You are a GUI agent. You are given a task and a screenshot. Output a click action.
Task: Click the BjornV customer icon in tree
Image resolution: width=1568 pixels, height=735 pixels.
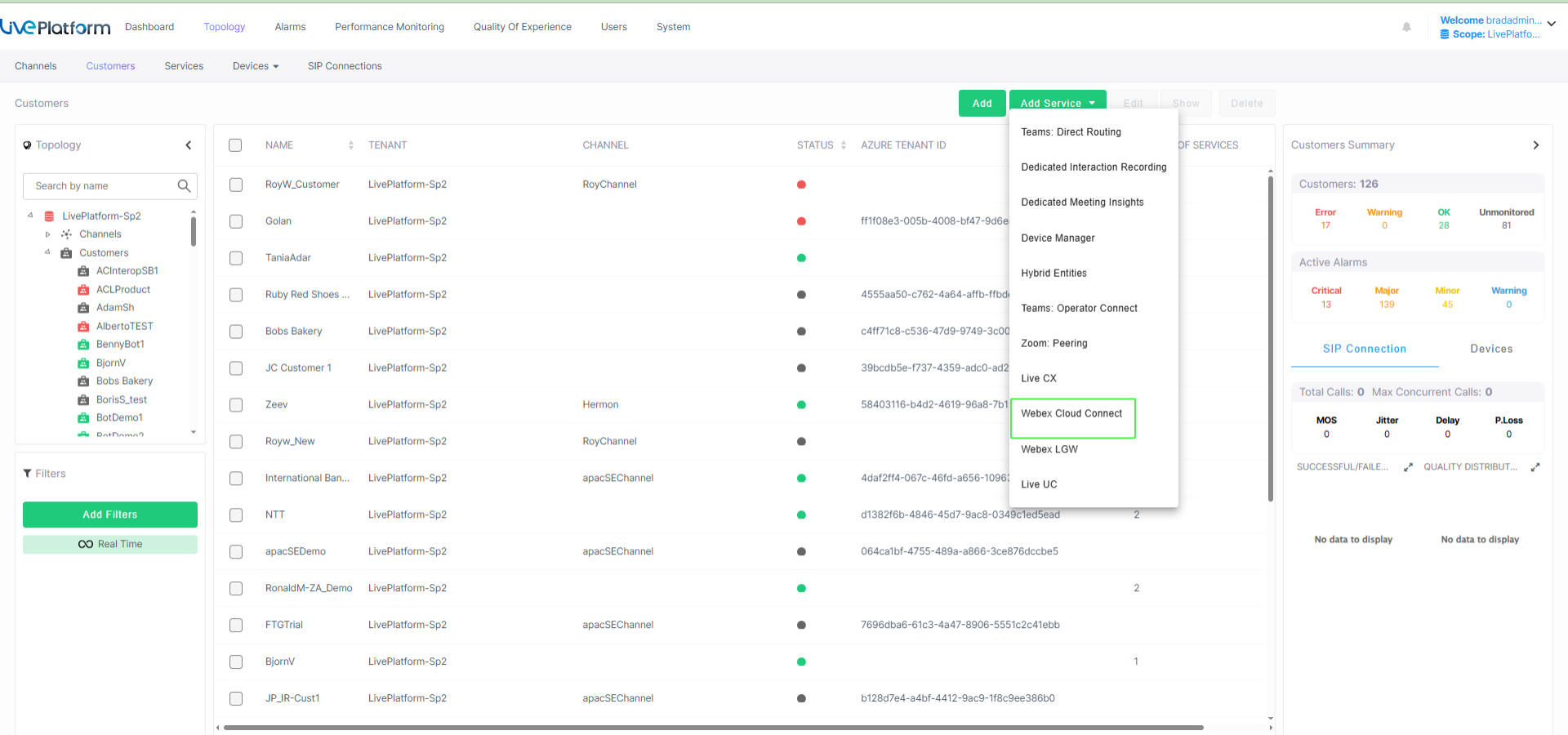coord(83,363)
